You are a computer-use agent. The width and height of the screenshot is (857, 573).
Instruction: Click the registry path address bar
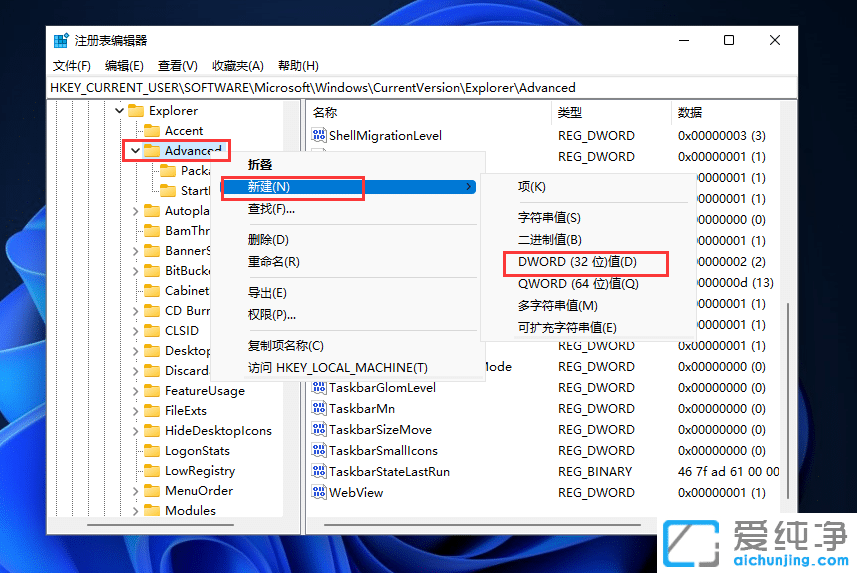pos(422,88)
